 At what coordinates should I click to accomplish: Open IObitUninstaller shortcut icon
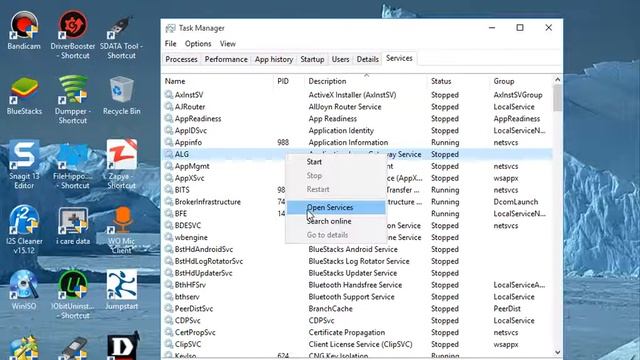tap(73, 294)
